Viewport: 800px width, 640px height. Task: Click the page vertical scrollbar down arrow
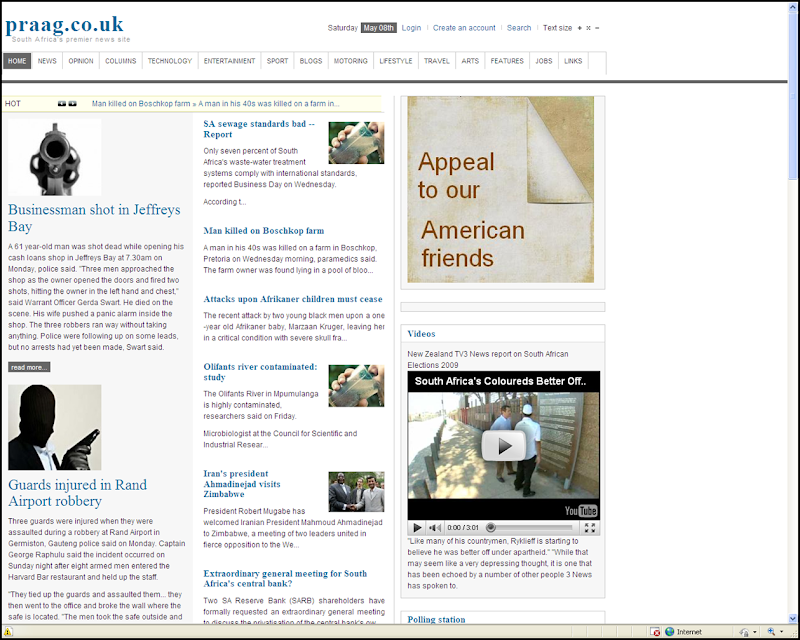[793, 619]
